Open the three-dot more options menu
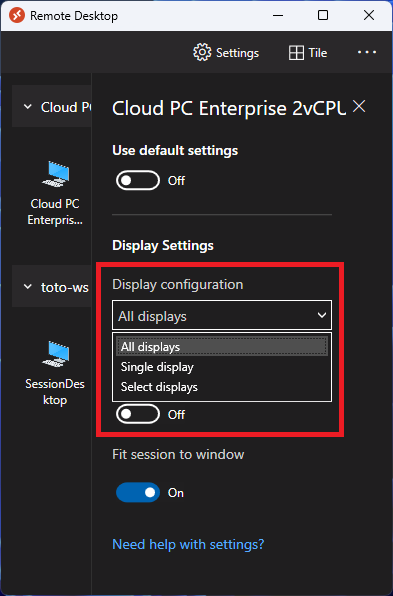This screenshot has height=596, width=393. click(x=367, y=52)
